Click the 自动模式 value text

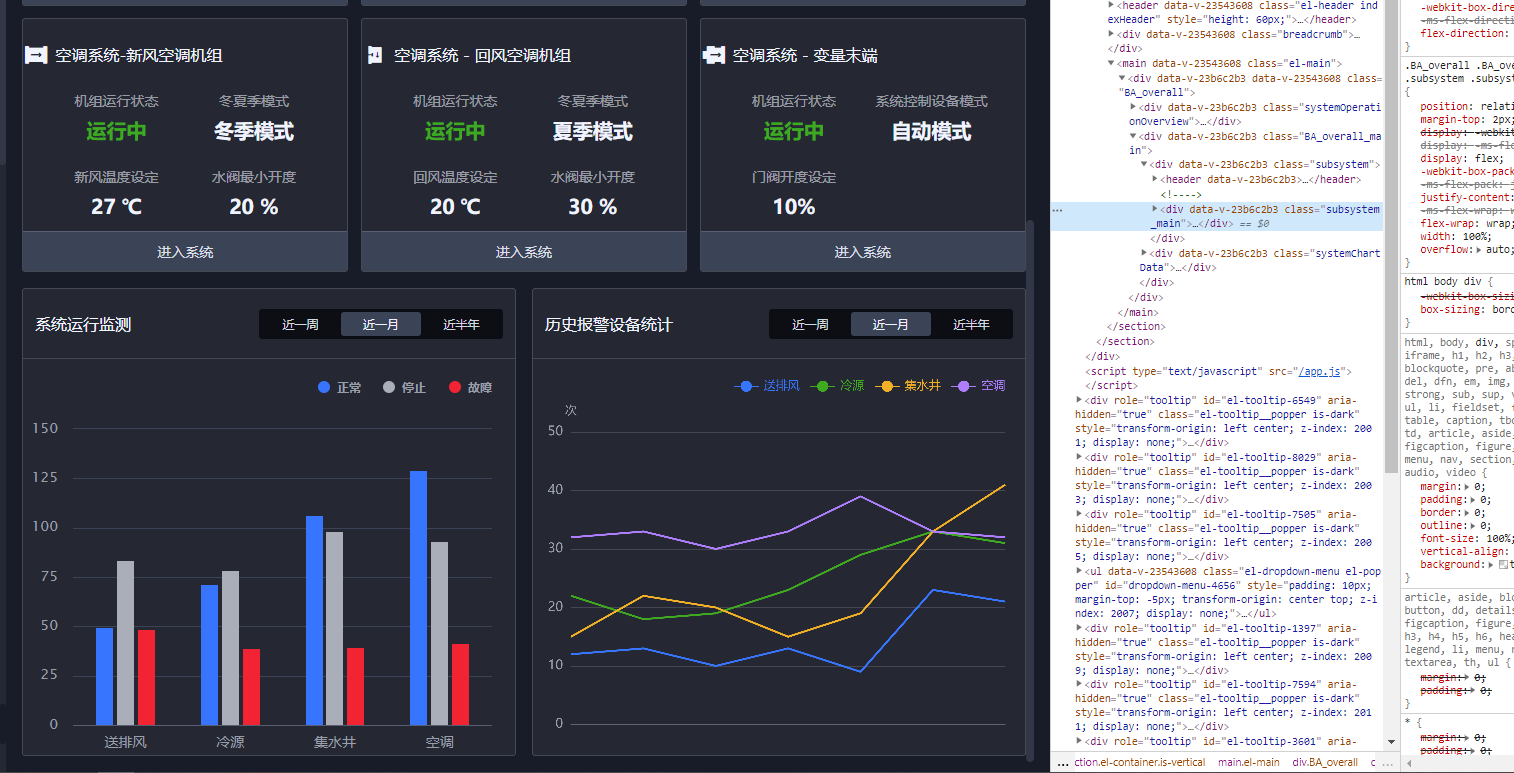pos(932,131)
